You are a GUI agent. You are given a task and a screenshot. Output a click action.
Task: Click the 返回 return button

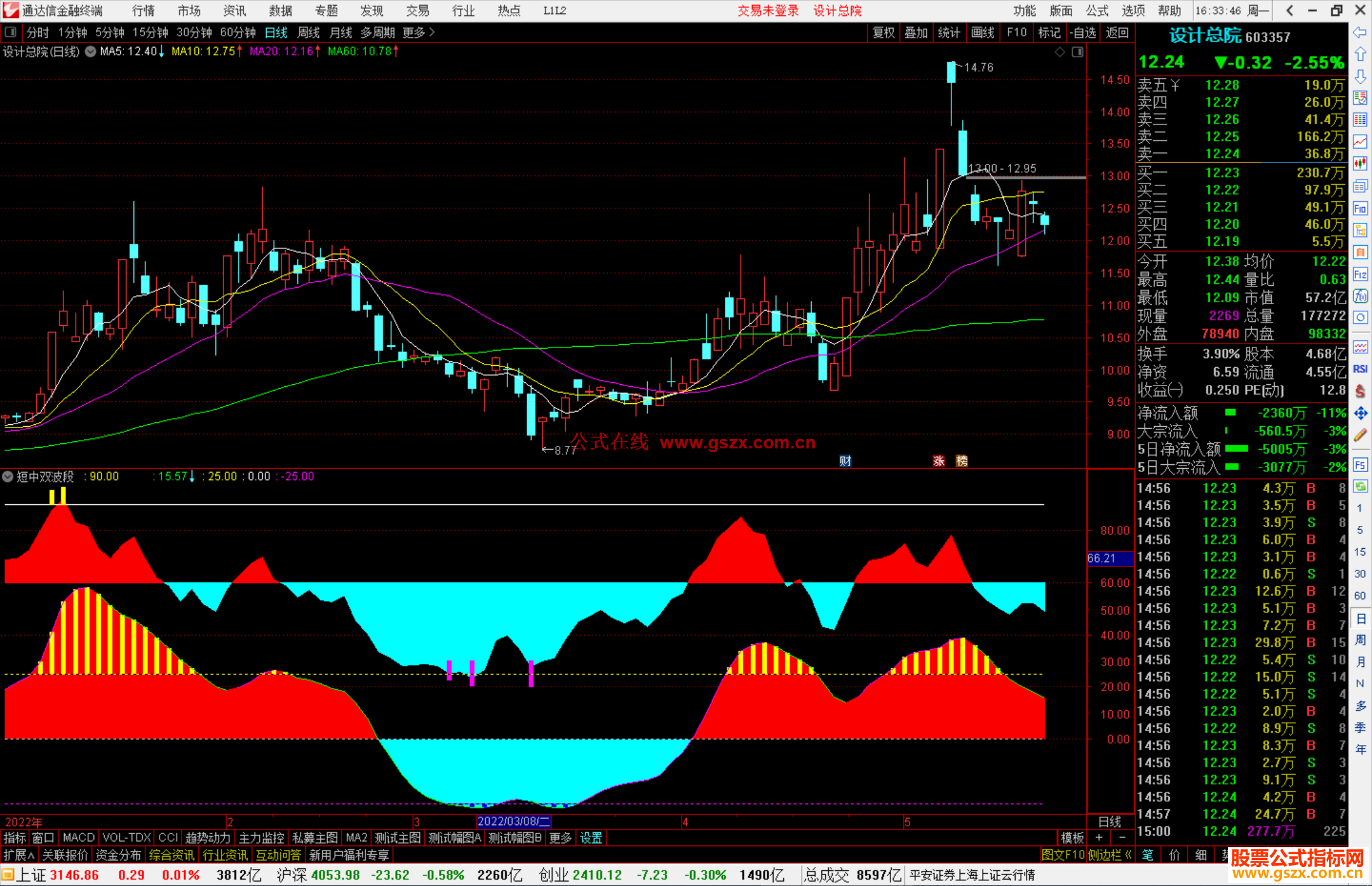1117,32
